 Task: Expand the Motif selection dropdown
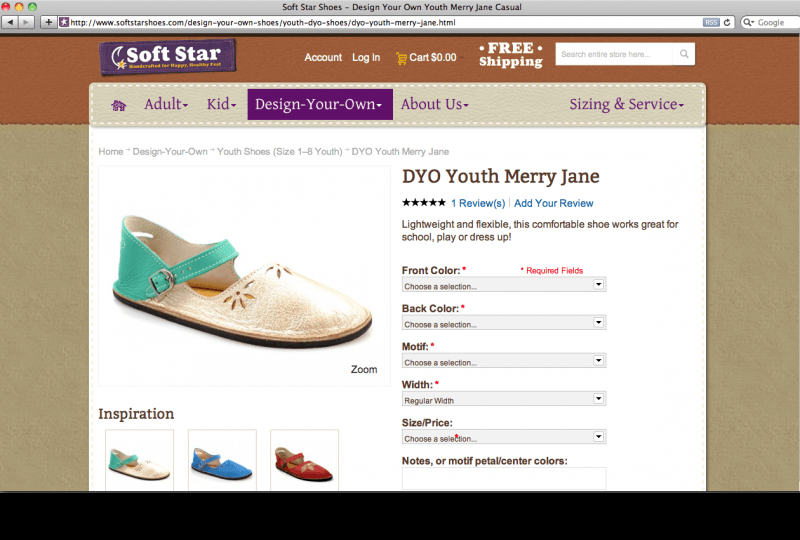click(503, 361)
